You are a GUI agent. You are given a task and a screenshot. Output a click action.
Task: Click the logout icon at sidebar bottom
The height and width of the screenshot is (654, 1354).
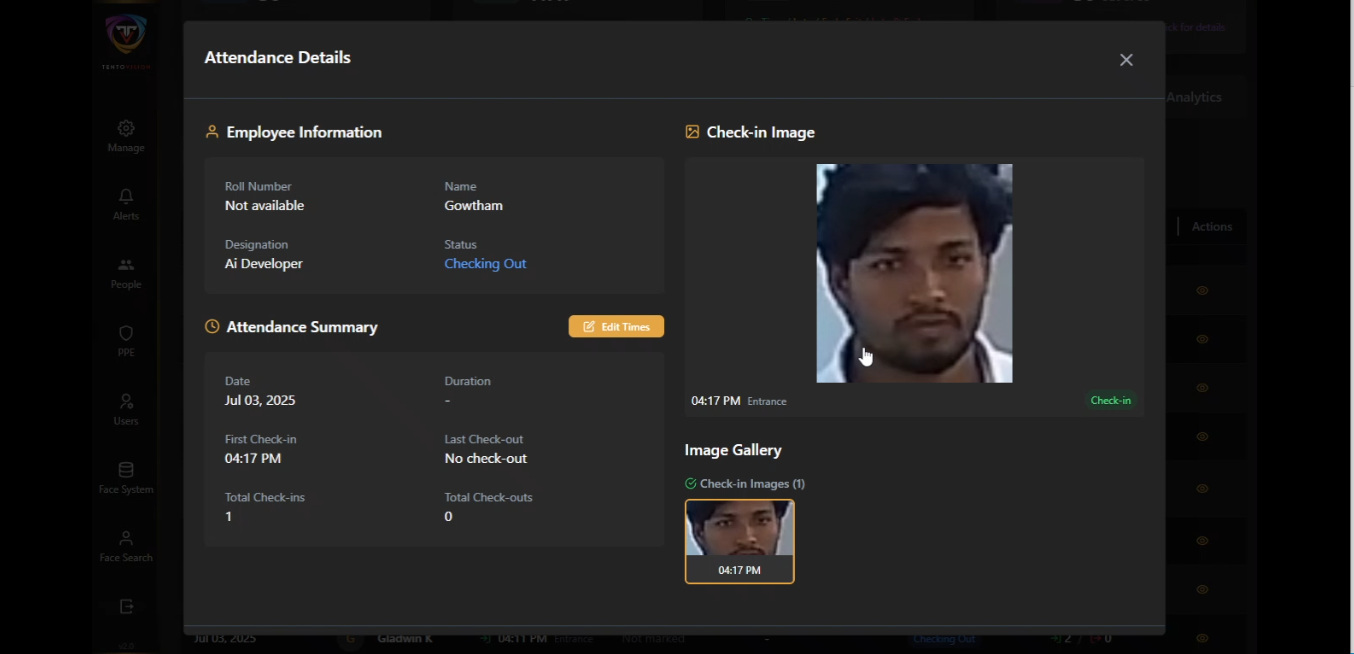click(125, 606)
